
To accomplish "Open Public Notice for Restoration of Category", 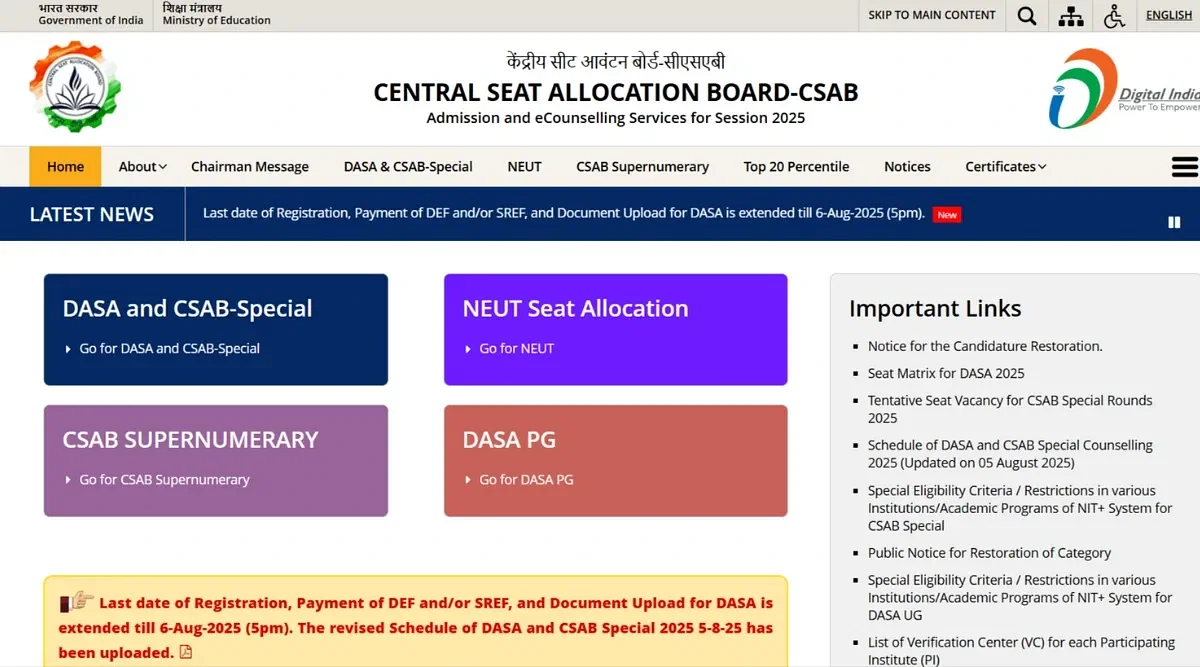I will pos(989,553).
